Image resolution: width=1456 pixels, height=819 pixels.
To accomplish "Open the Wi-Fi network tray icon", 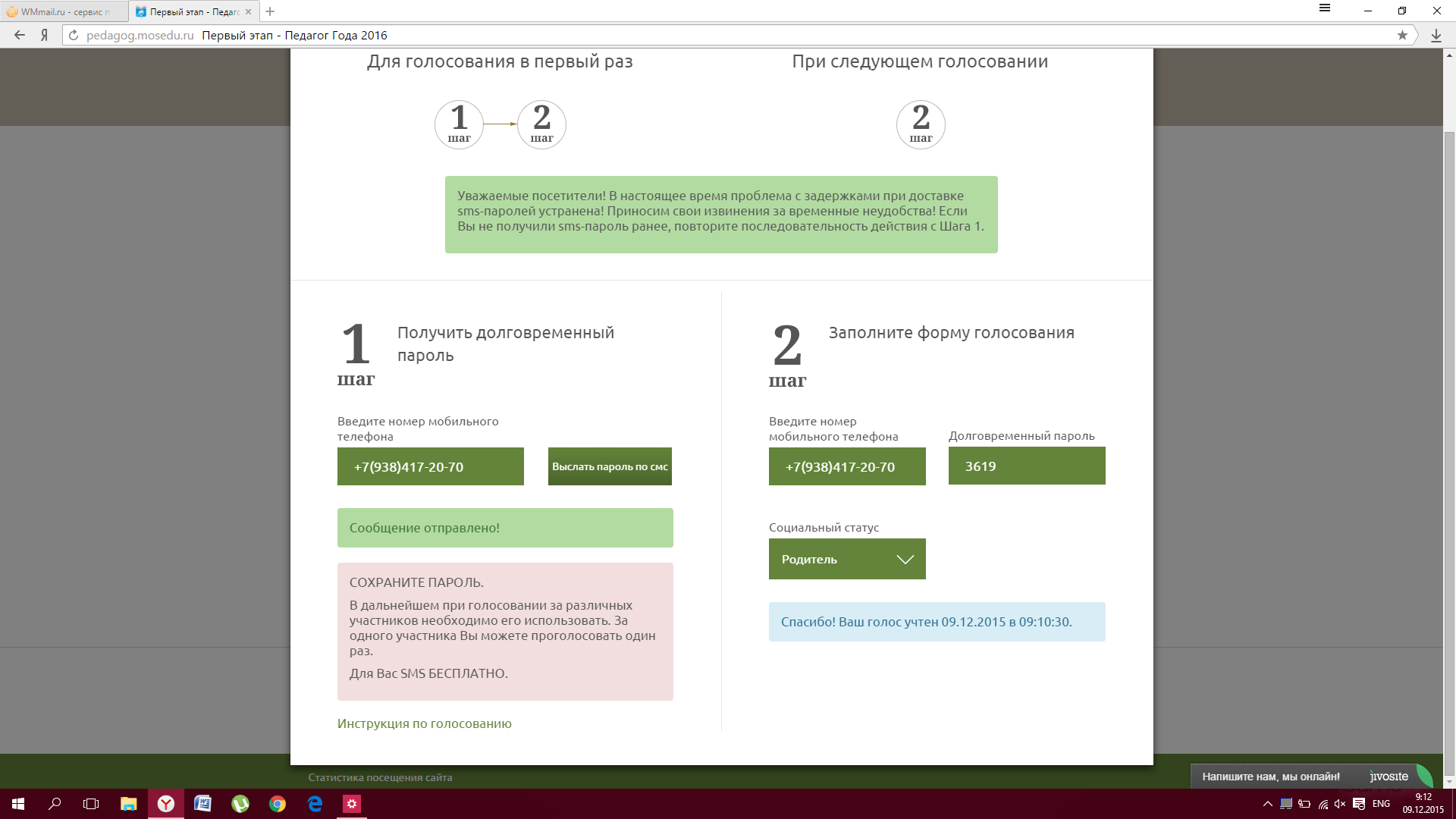I will pos(1323,804).
